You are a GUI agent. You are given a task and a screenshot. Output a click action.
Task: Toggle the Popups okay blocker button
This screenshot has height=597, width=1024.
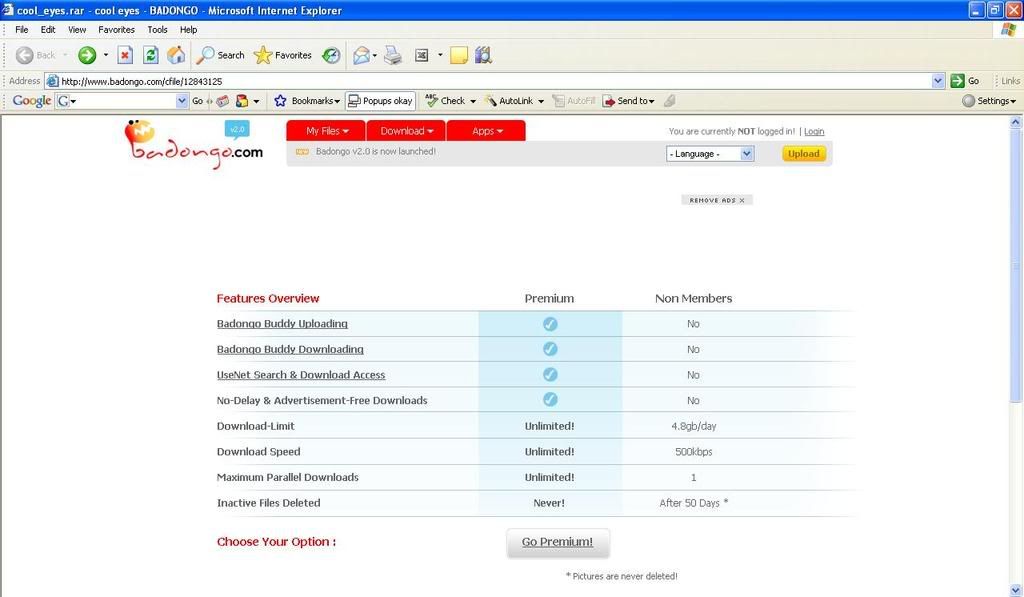coord(380,101)
